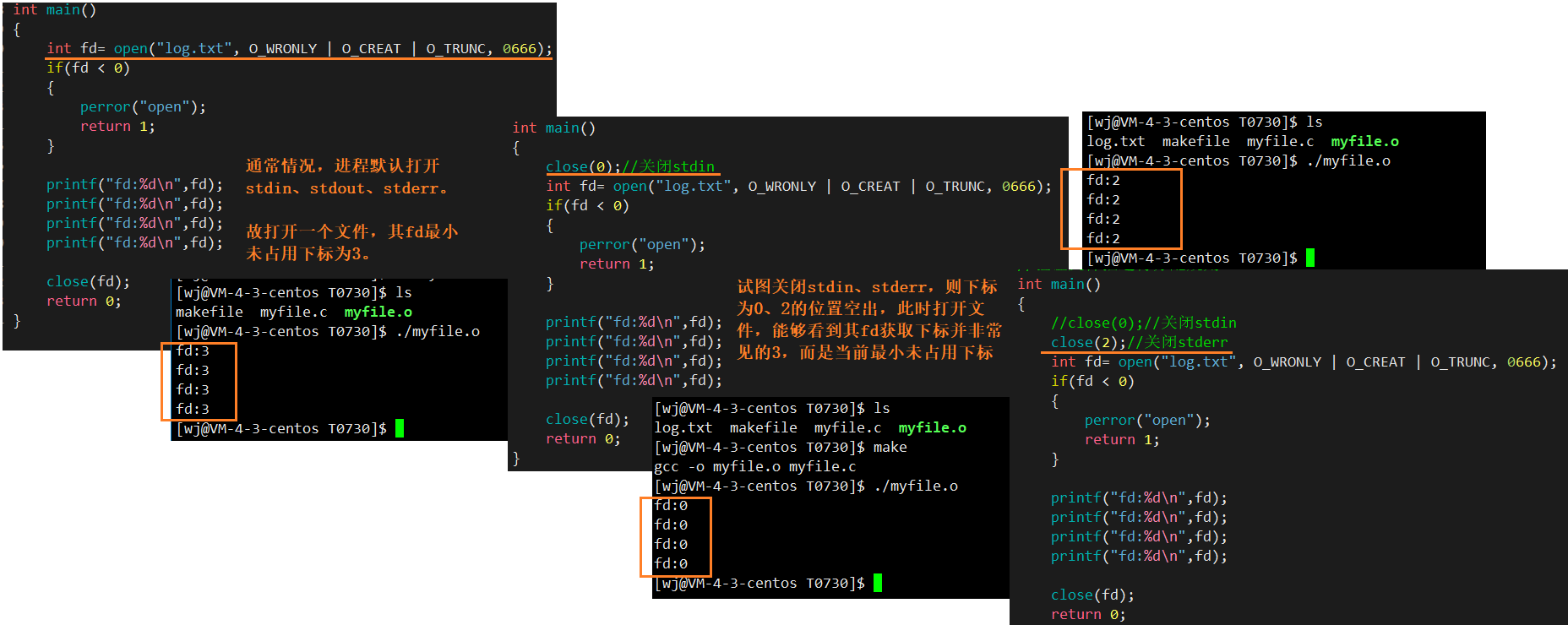Click "log.txt" in the fd:0 terminal listing
Image resolution: width=1568 pixels, height=625 pixels.
[683, 427]
